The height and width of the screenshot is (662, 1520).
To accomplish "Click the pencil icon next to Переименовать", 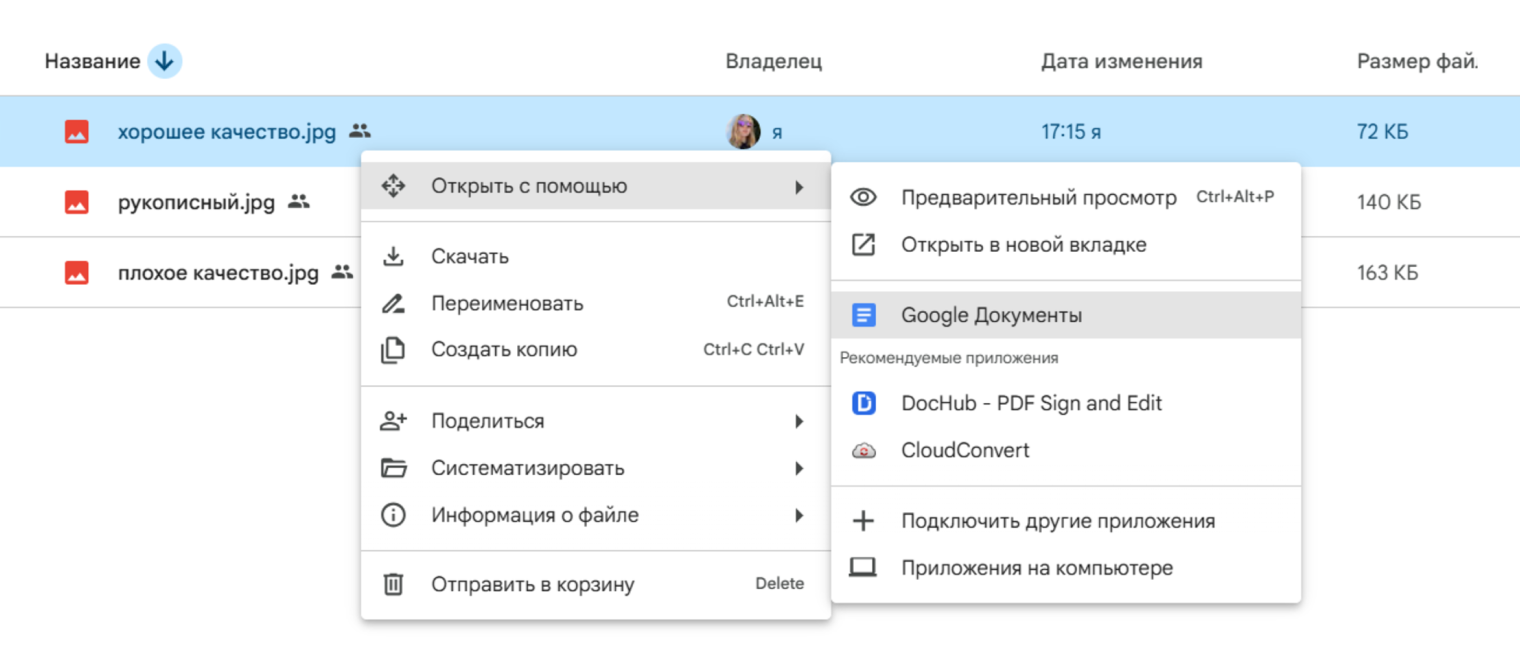I will click(x=393, y=303).
